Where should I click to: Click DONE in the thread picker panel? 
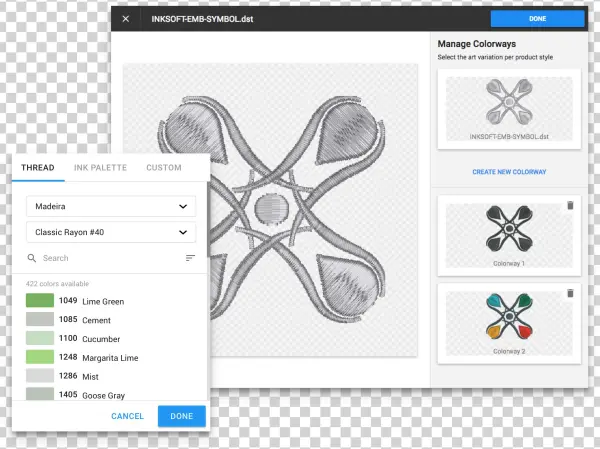182,416
